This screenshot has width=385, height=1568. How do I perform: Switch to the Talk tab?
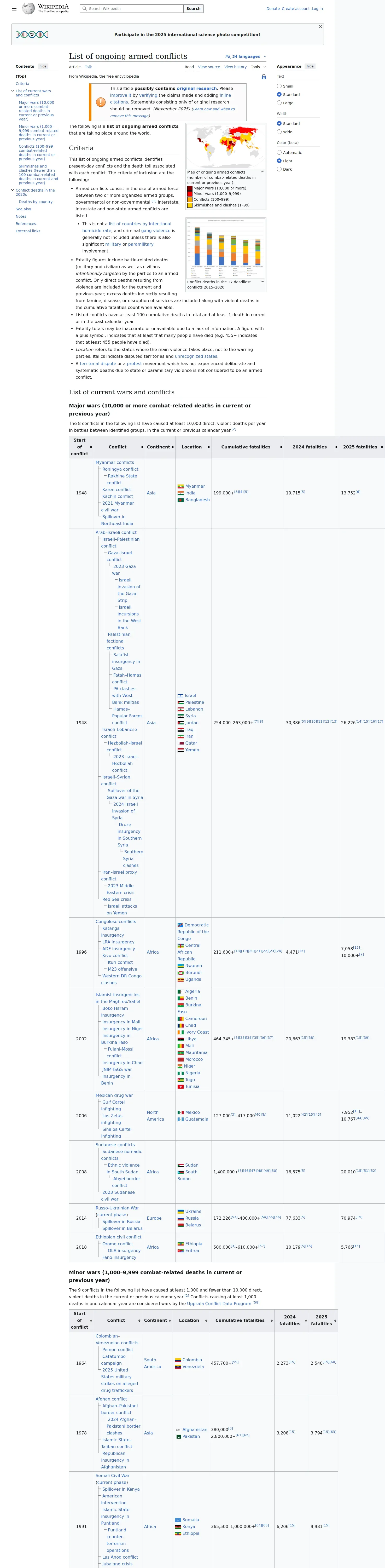[88, 67]
